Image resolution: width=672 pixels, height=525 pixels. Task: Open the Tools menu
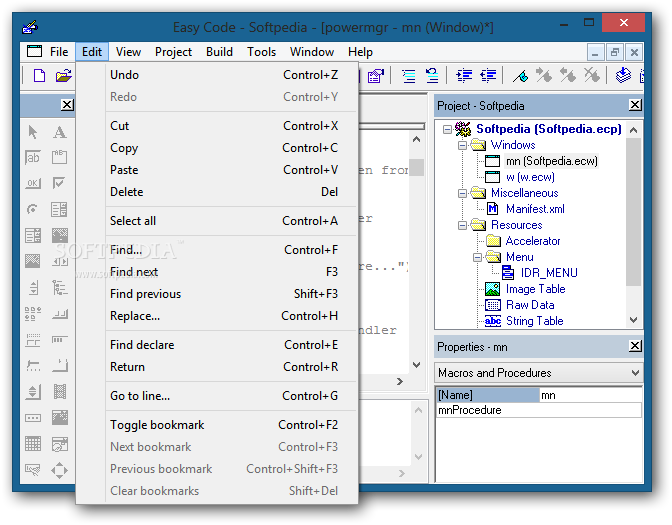(261, 52)
